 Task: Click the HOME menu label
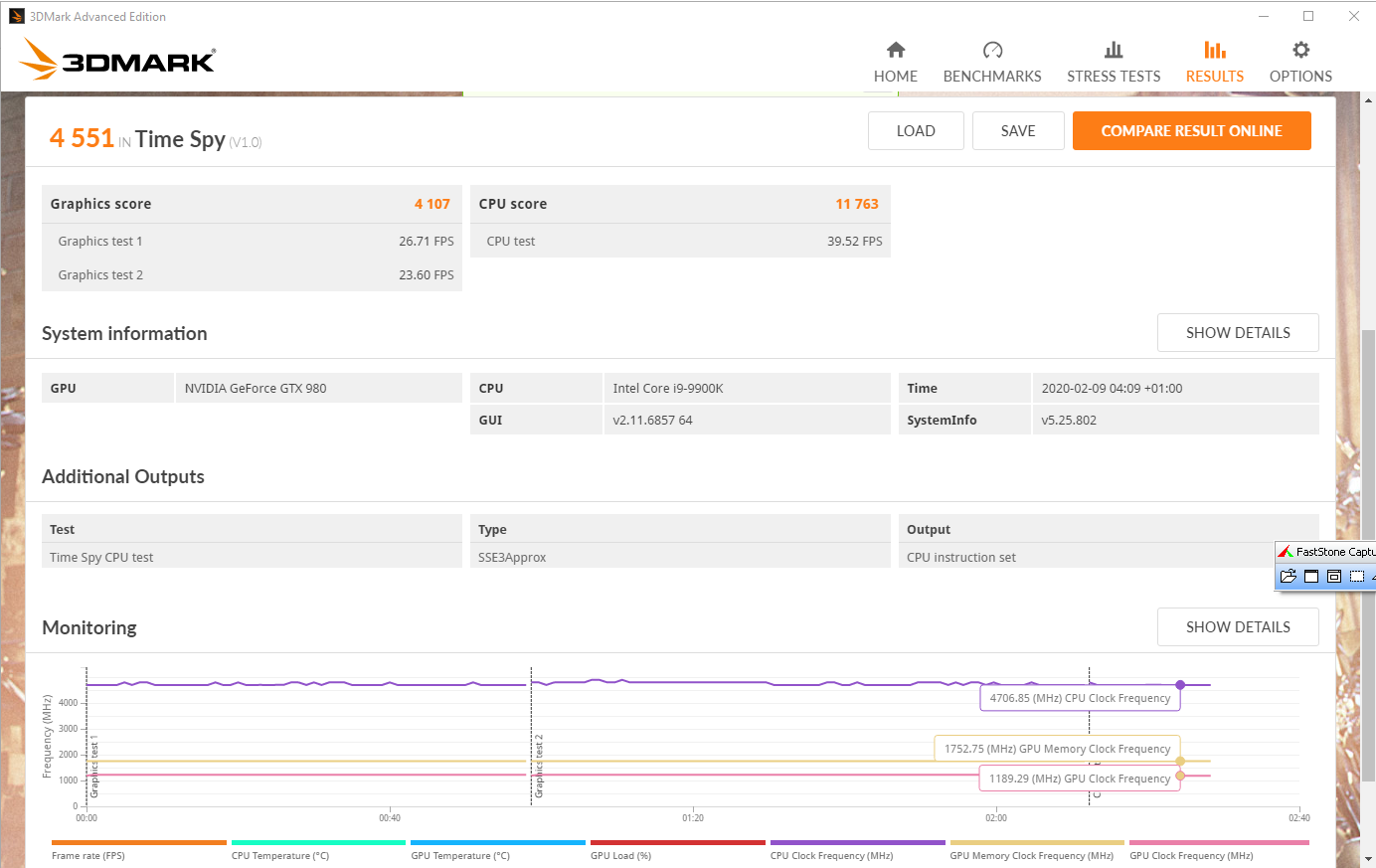[x=896, y=77]
